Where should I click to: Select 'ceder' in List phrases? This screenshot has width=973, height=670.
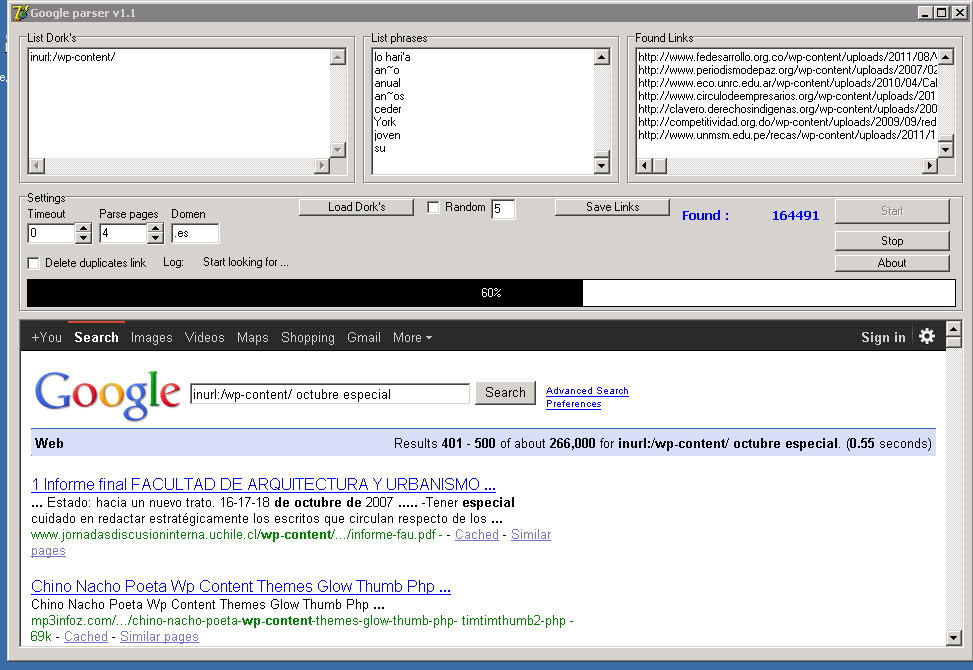tap(388, 109)
